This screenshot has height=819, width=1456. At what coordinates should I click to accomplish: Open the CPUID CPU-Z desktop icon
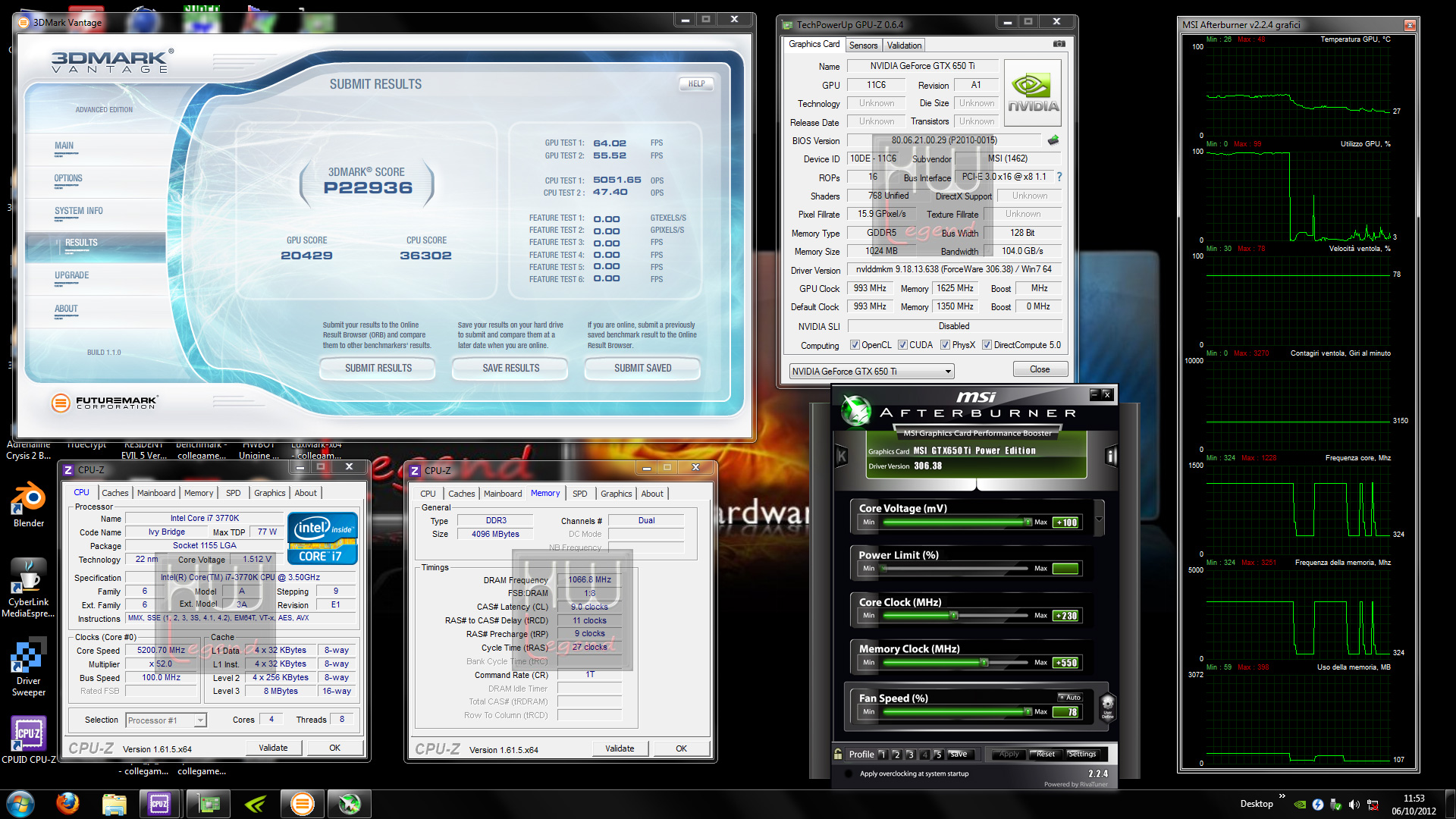coord(28,739)
